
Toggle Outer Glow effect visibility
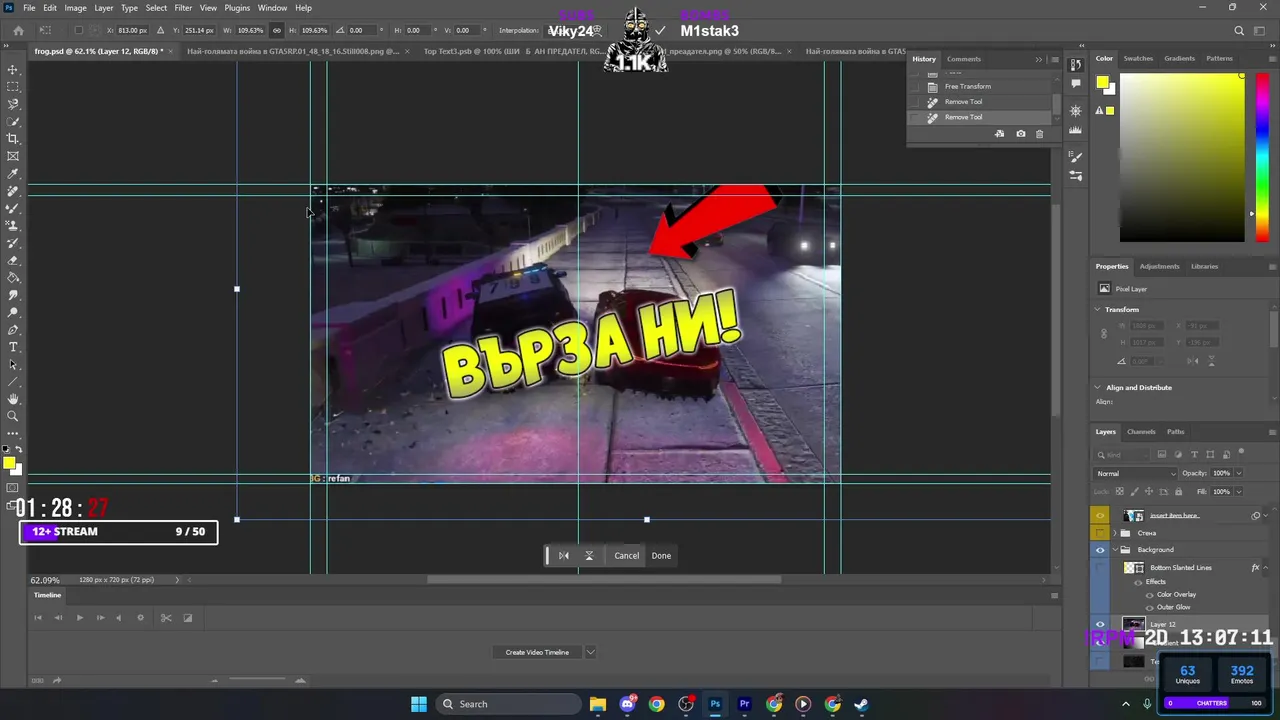coord(1149,607)
